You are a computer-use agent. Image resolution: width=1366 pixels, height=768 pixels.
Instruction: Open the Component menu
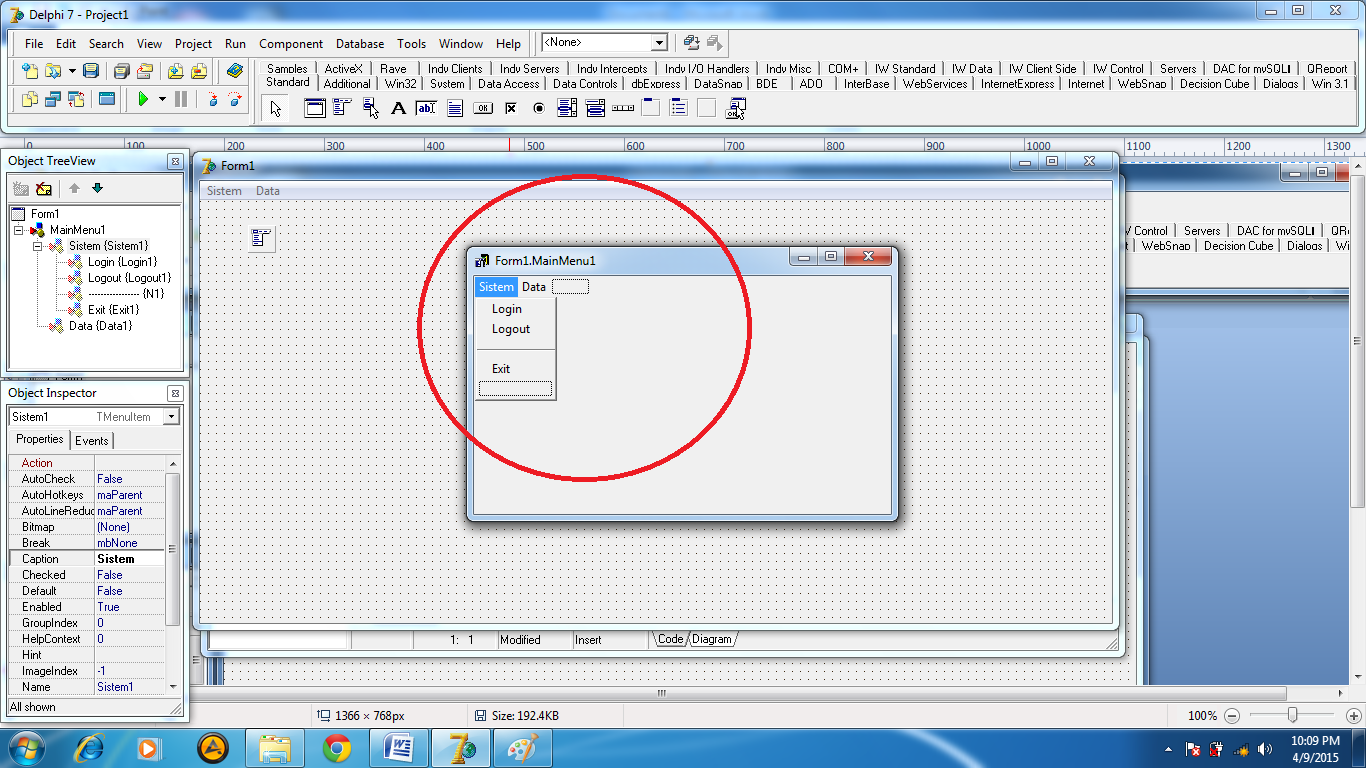(291, 44)
